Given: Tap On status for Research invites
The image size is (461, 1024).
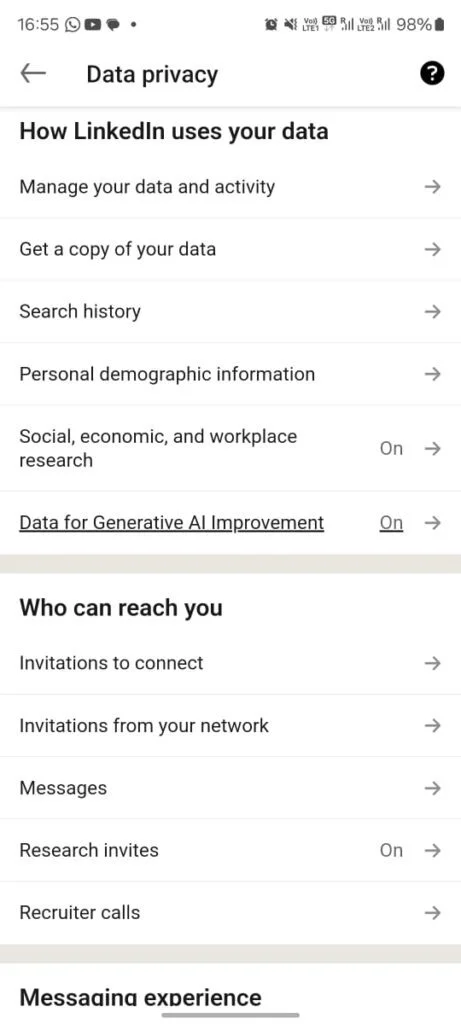Looking at the screenshot, I should pos(391,850).
